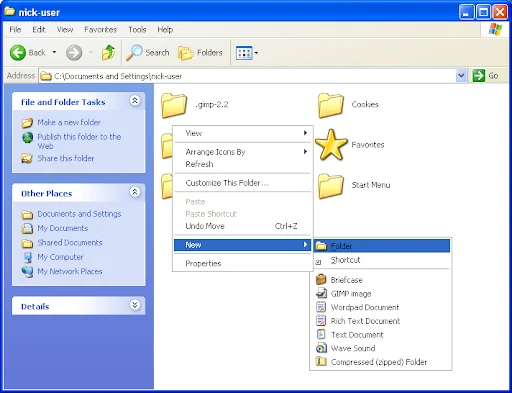The image size is (512, 393).
Task: Click the address path field
Action: [247, 76]
